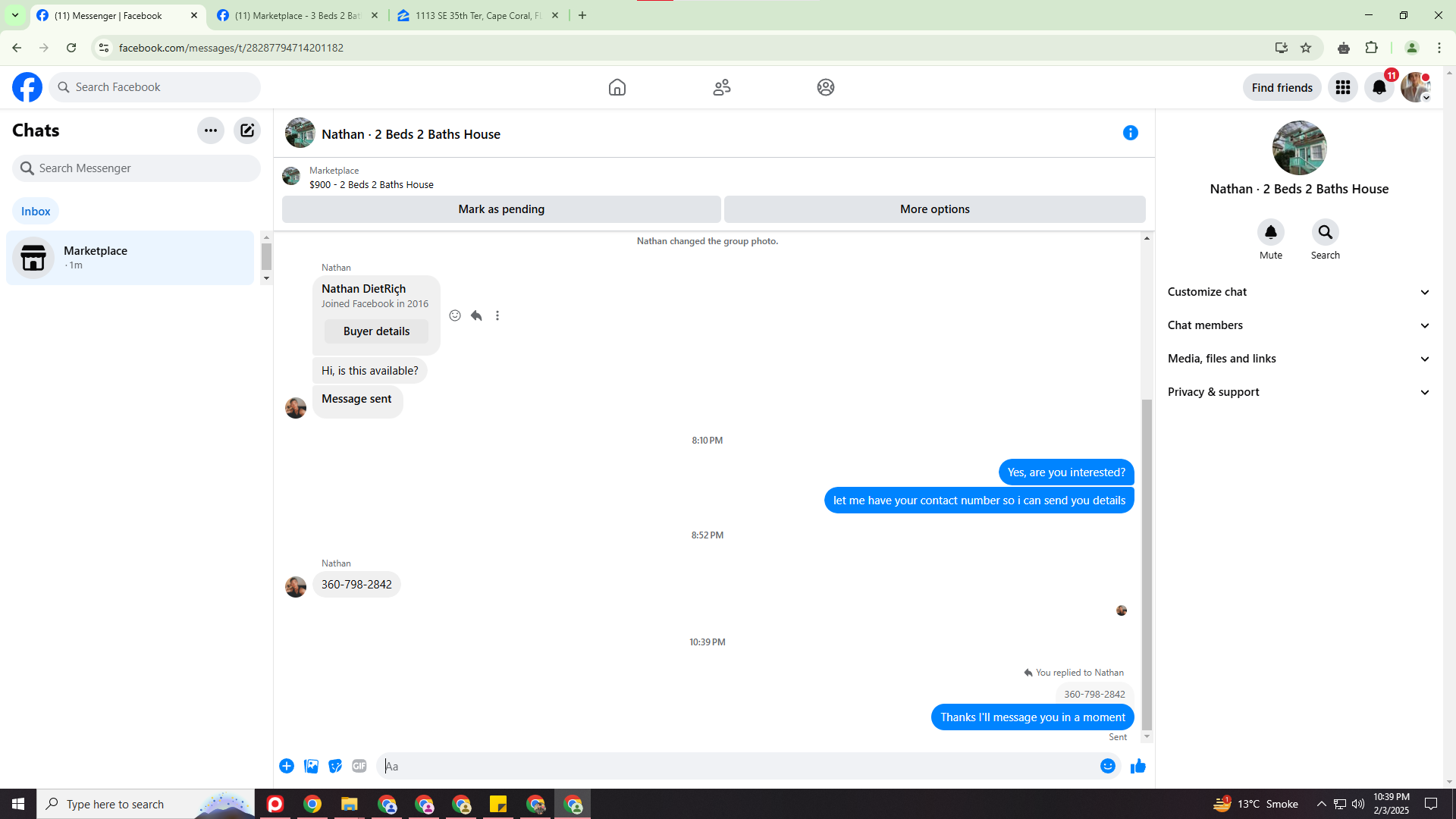1456x819 pixels.
Task: Open the group photo thumbnail in sidebar
Action: tap(1299, 148)
